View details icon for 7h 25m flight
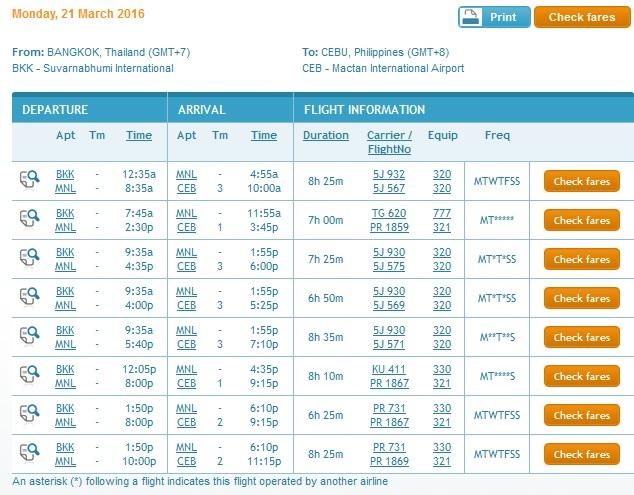This screenshot has width=634, height=495. 30,258
